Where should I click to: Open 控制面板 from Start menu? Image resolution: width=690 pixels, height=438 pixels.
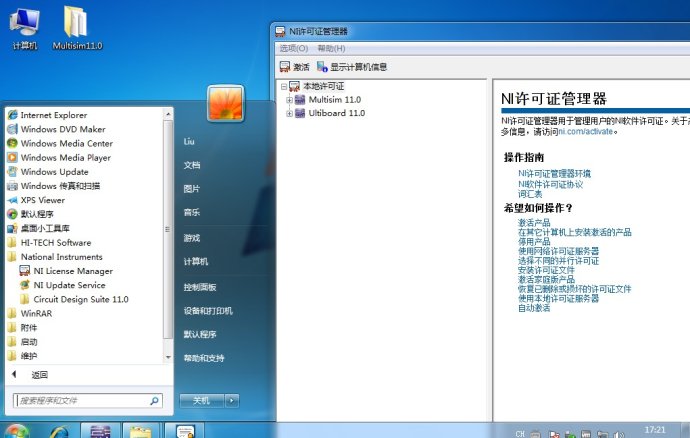click(200, 287)
